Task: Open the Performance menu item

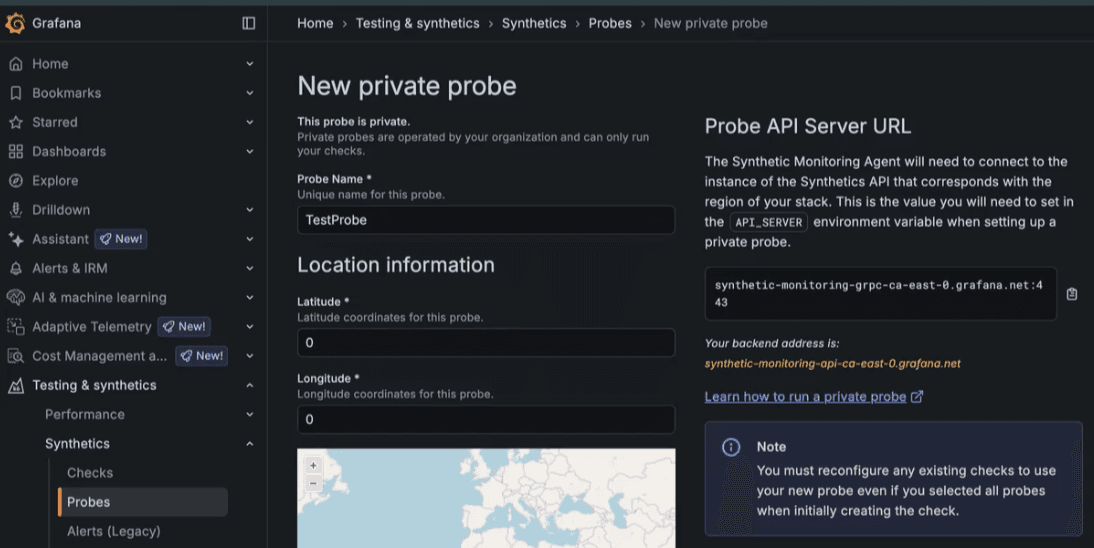Action: pyautogui.click(x=85, y=415)
